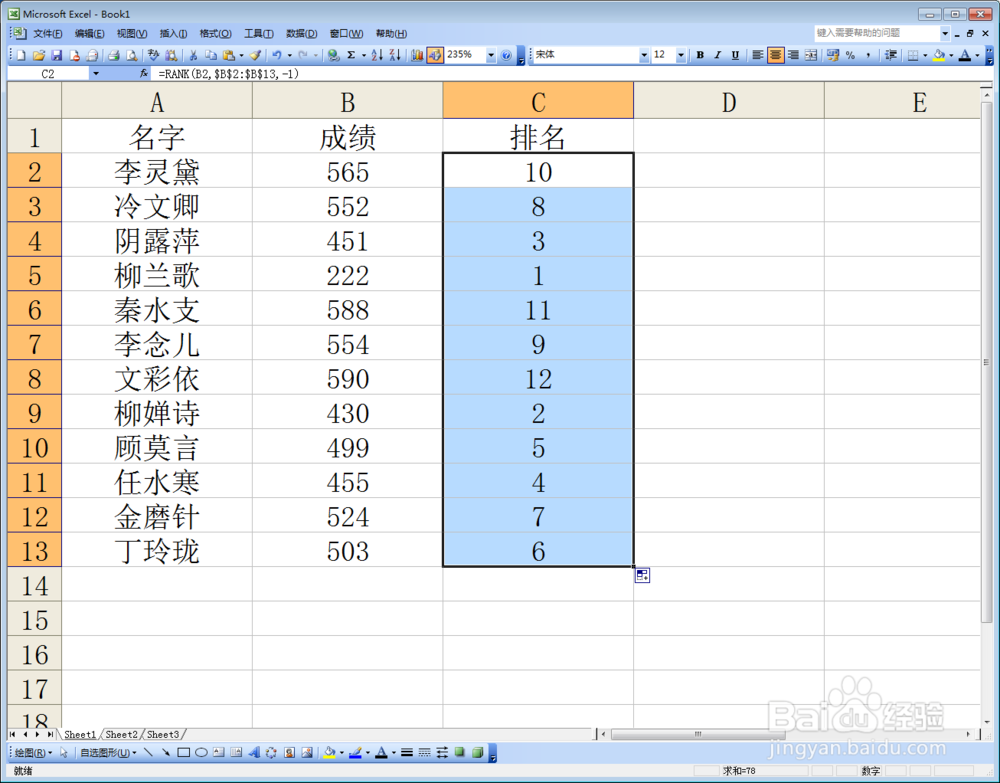Click the Insert Function fx button
This screenshot has width=1000, height=783.
point(144,74)
